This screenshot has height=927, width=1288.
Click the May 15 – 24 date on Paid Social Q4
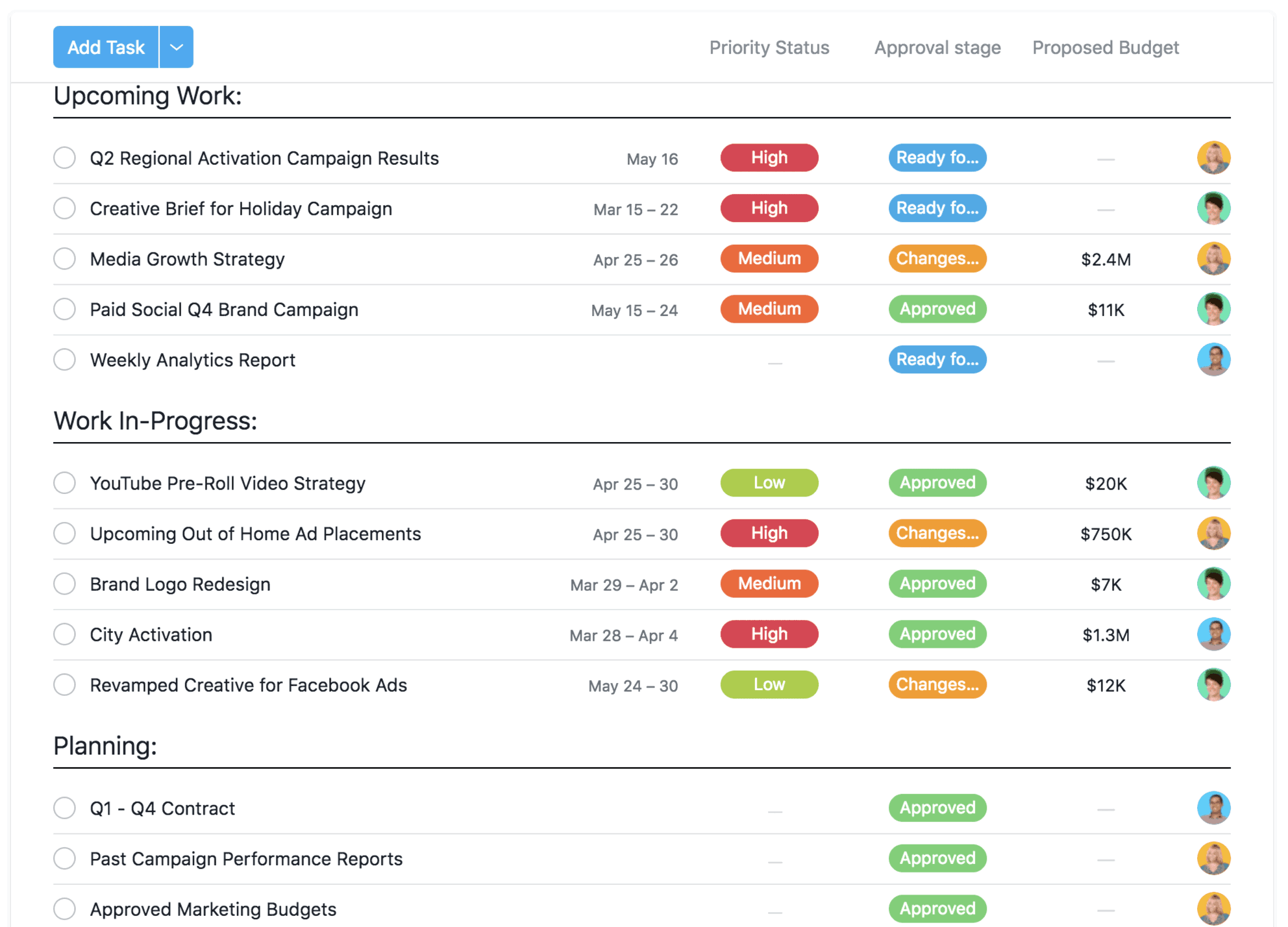click(634, 310)
